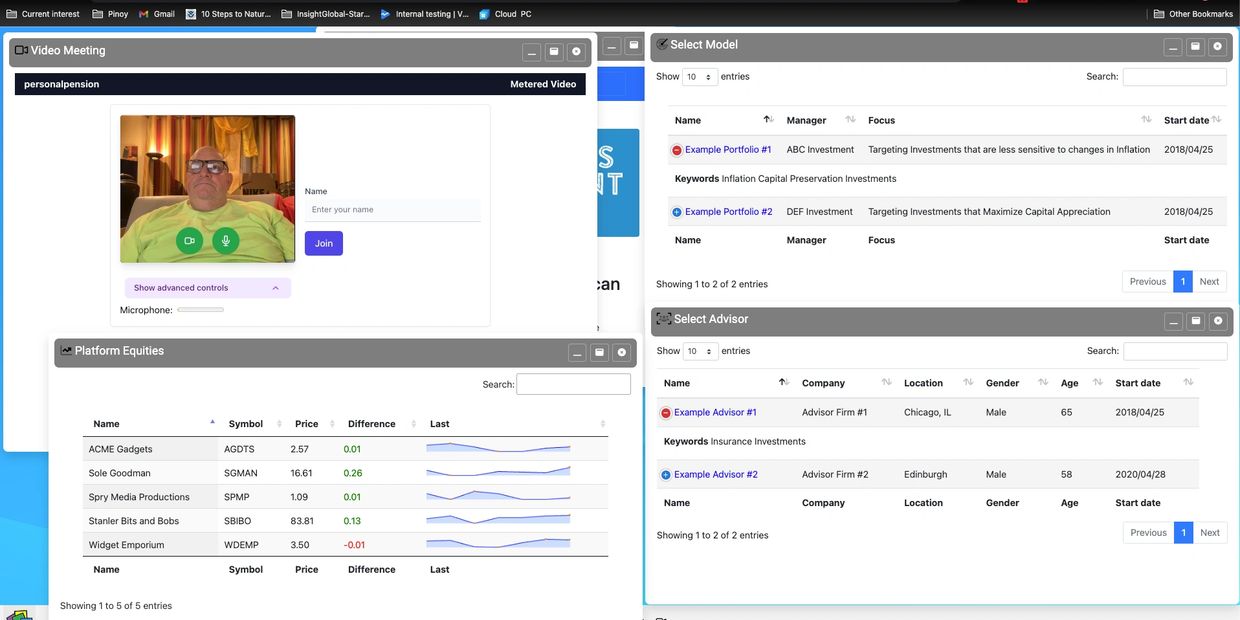Image resolution: width=1240 pixels, height=620 pixels.
Task: Sort Platform Equities by Price column
Action: 306,424
